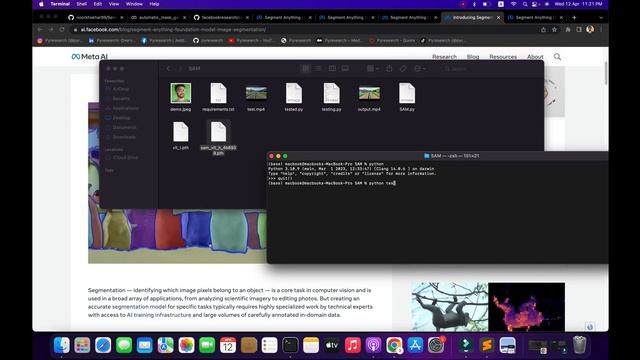Go forward in Finder window
Image resolution: width=640 pixels, height=360 pixels.
[180, 69]
